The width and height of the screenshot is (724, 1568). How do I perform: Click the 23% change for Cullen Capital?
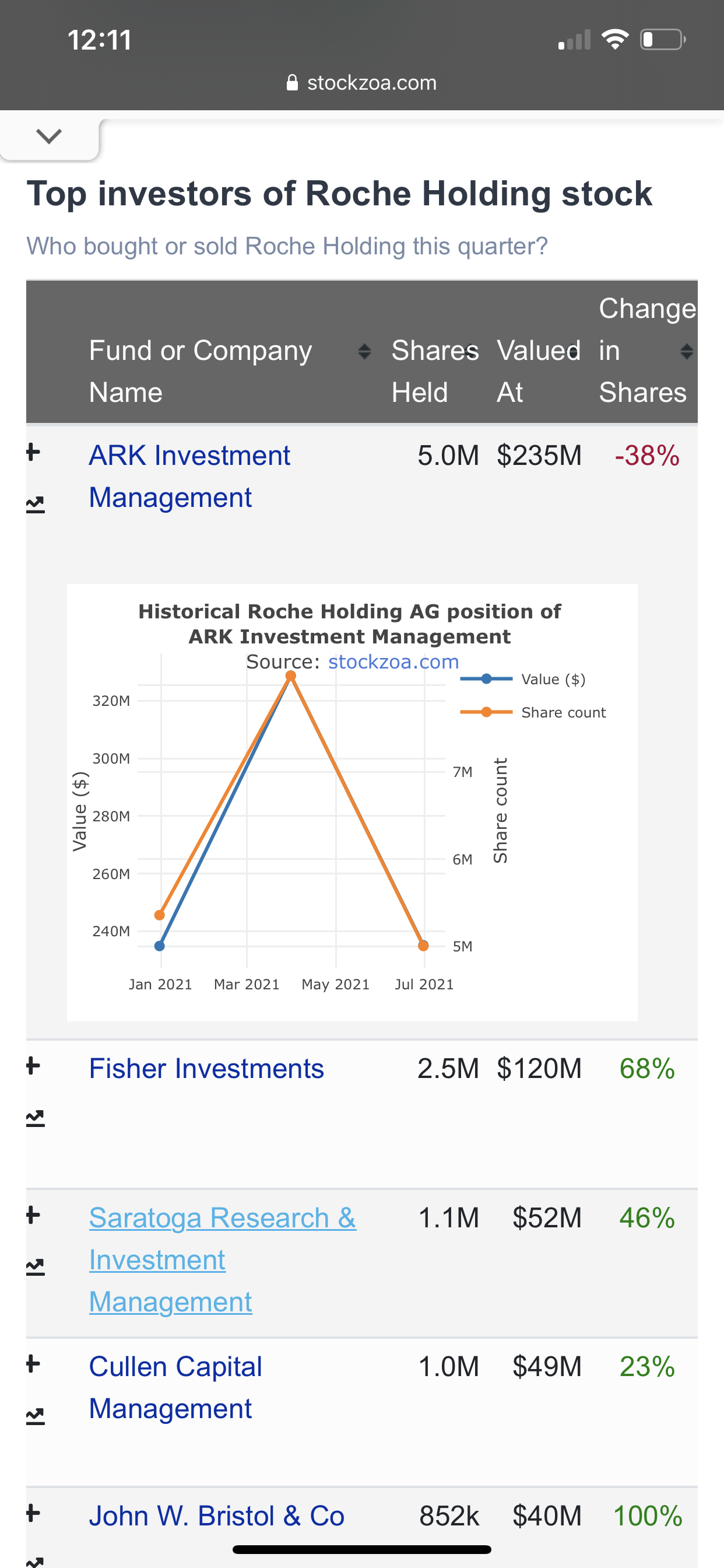click(647, 1367)
